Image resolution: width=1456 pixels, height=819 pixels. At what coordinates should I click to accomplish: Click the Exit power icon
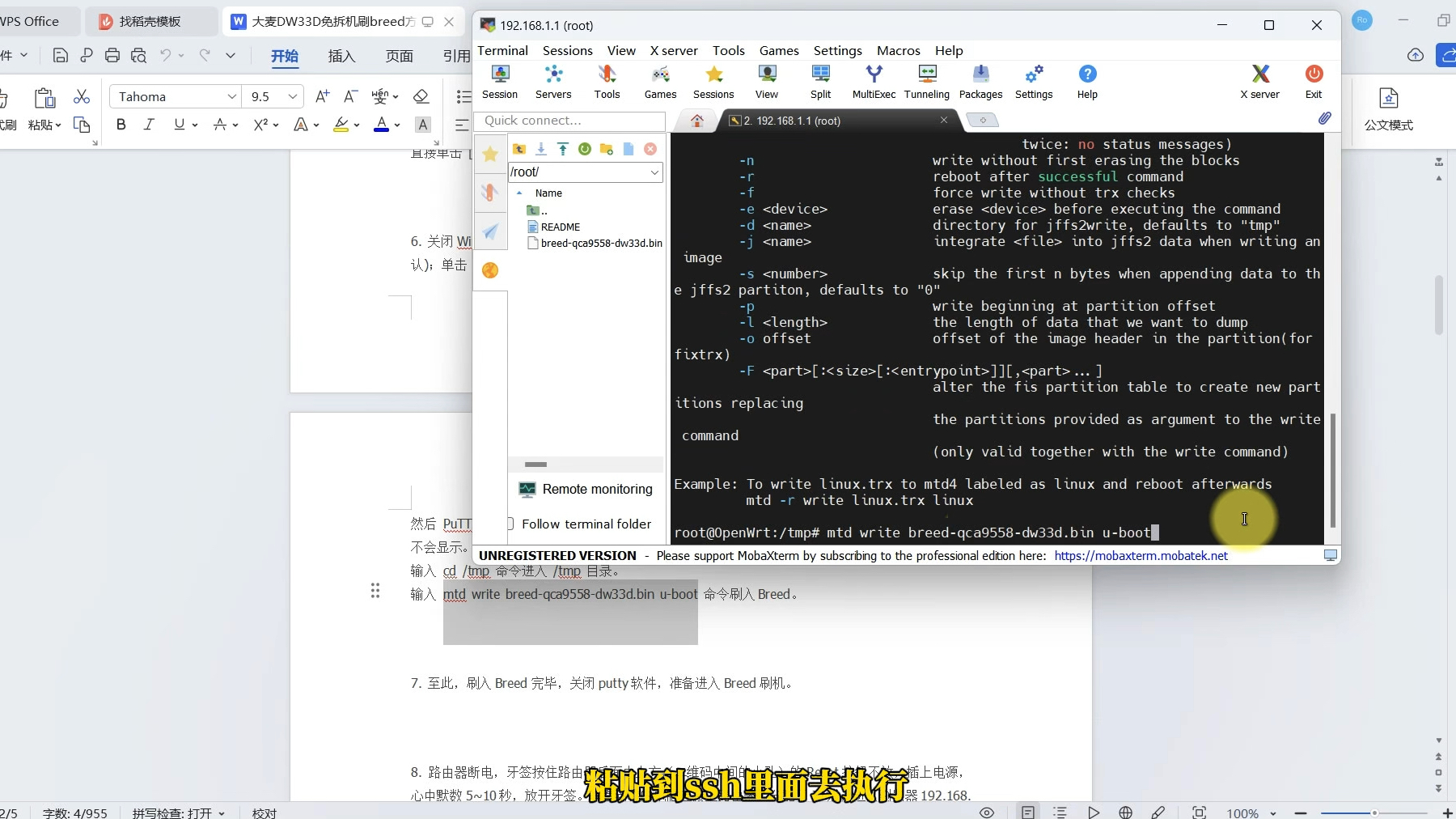point(1314,83)
